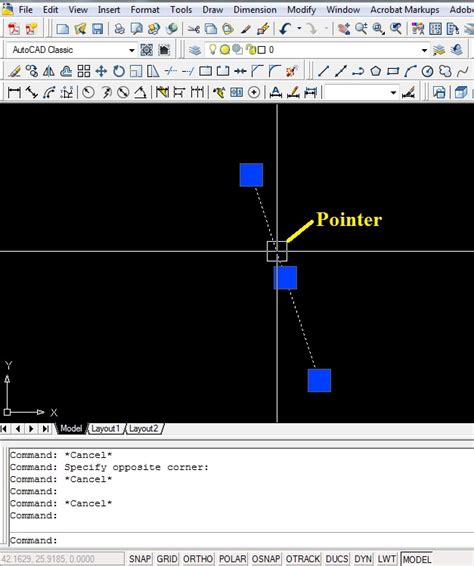Select the Model tab
Viewport: 474px width, 566px height.
pyautogui.click(x=71, y=429)
